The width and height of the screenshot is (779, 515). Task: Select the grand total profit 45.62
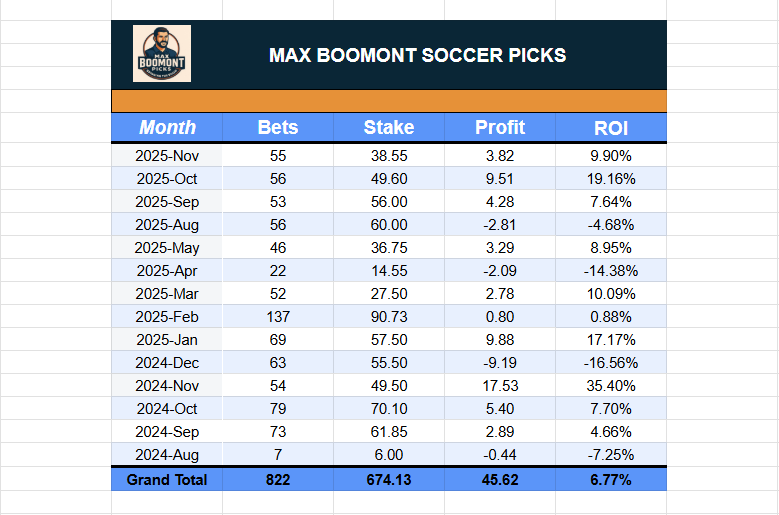[x=499, y=480]
